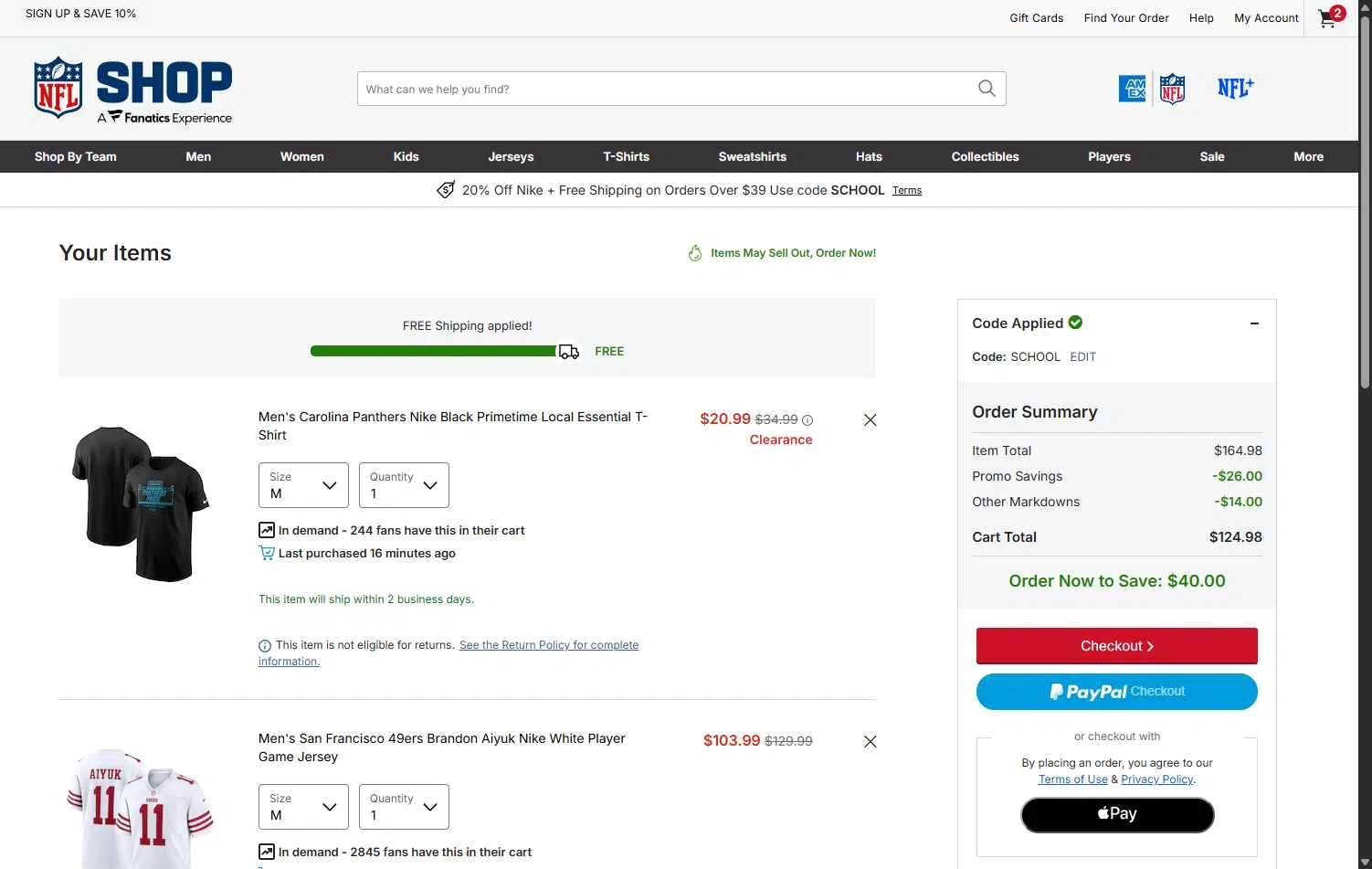Edit the SCHOOL promo code
This screenshot has height=869, width=1372.
pyautogui.click(x=1082, y=357)
